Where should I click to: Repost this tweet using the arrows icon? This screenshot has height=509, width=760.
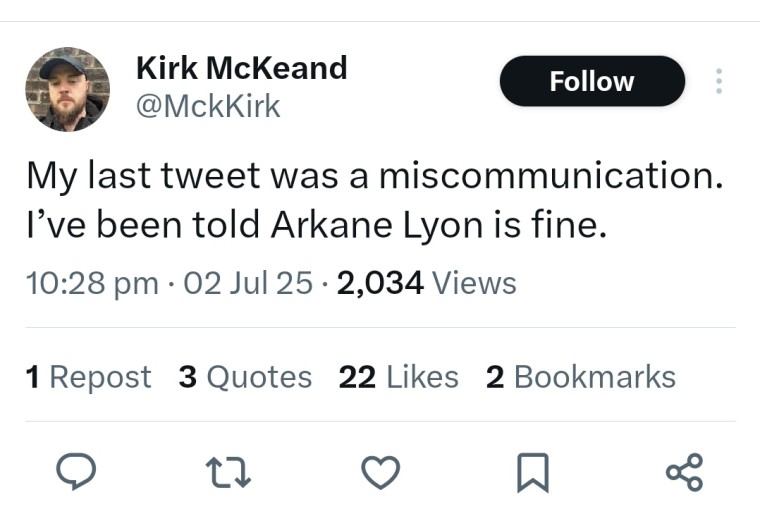pos(228,473)
